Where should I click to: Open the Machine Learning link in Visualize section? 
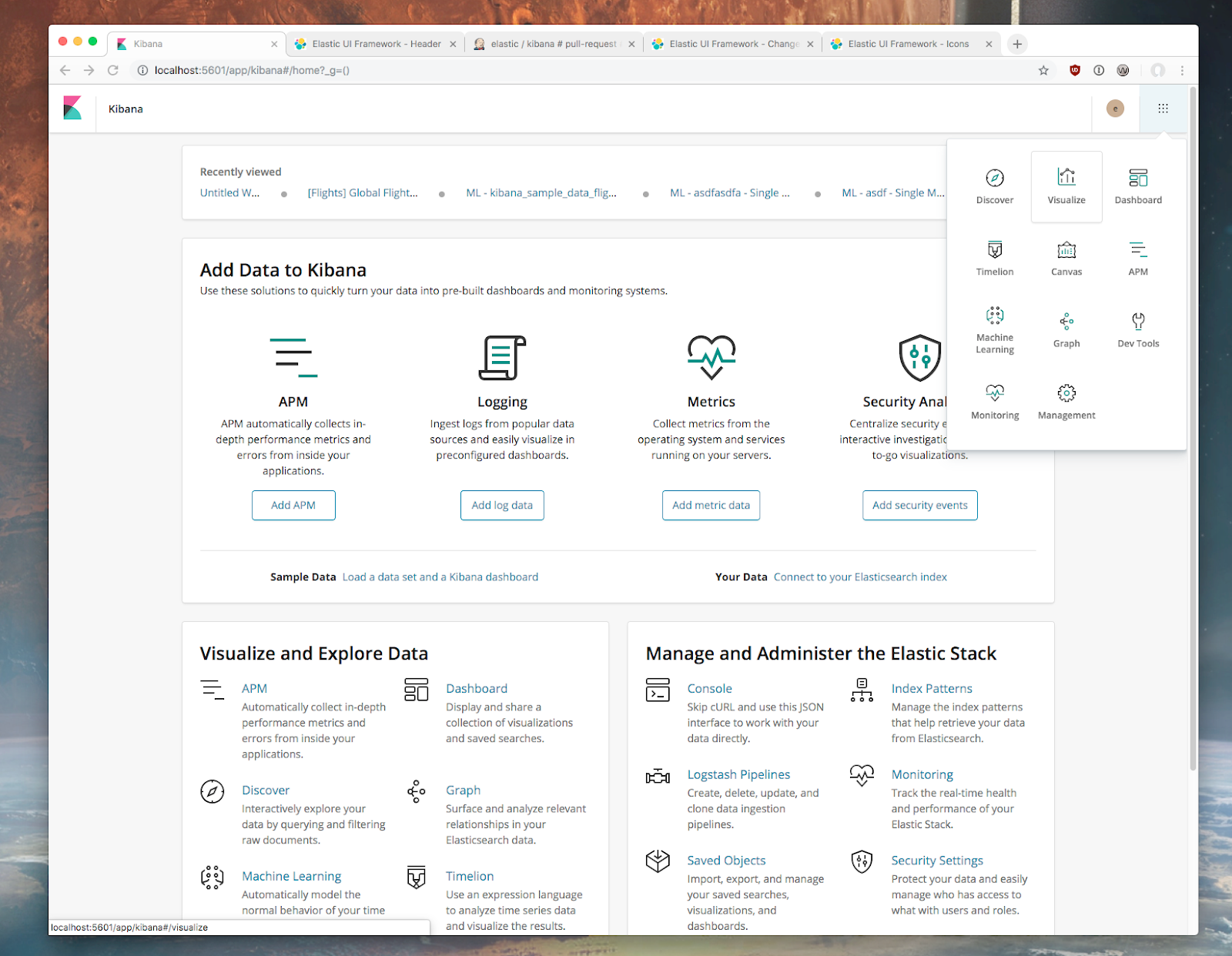tap(291, 876)
